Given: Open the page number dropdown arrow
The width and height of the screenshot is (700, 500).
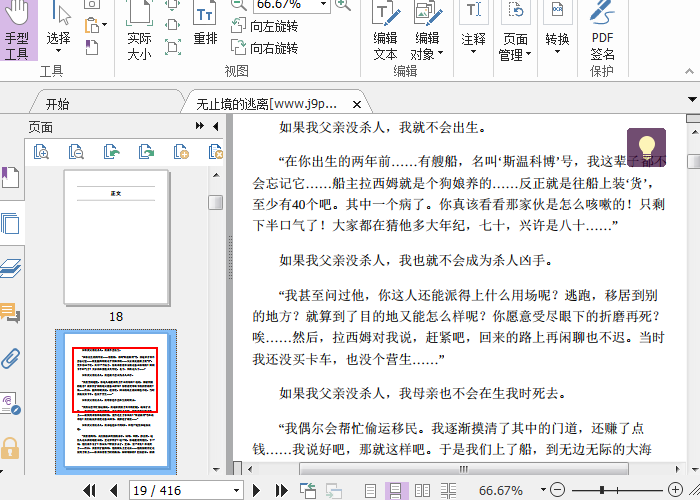Looking at the screenshot, I should (x=237, y=491).
